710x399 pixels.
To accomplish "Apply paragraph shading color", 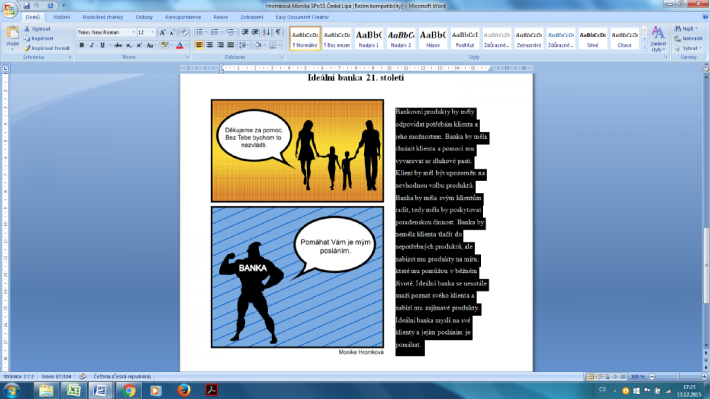I will click(x=258, y=45).
